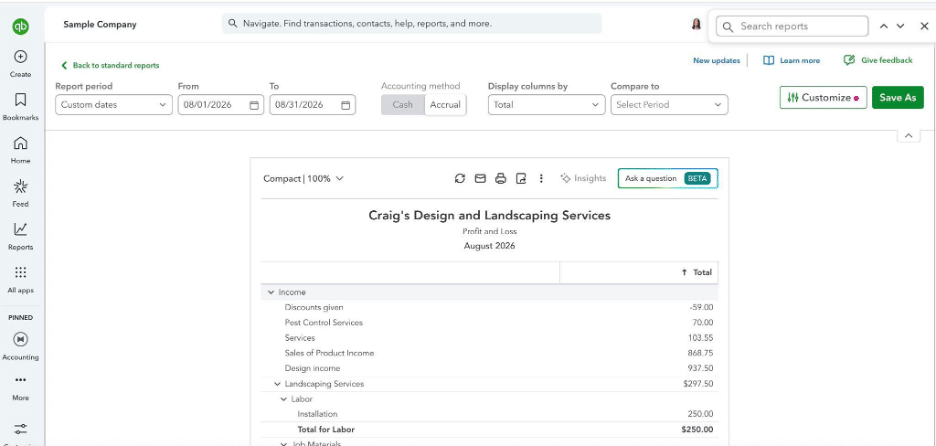The image size is (936, 446).
Task: Click Back to standard reports
Action: click(x=110, y=66)
